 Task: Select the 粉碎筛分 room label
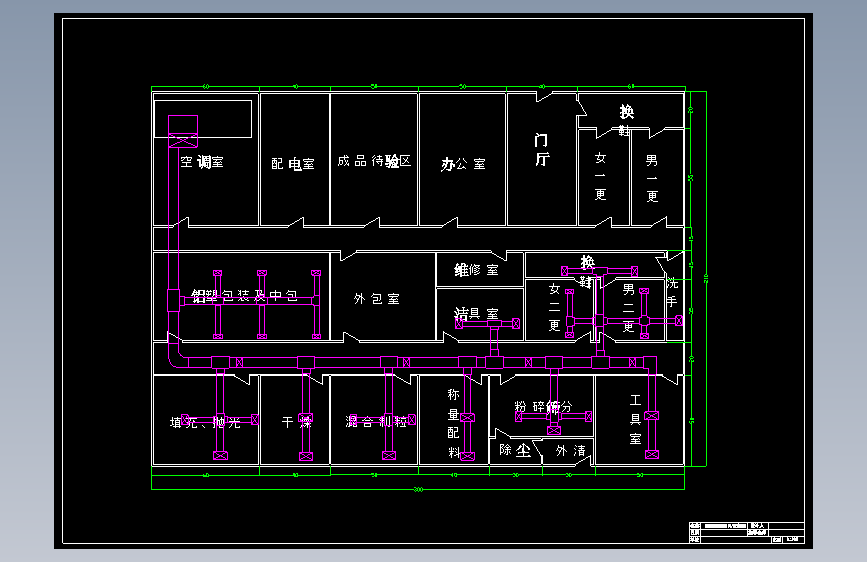pos(543,407)
